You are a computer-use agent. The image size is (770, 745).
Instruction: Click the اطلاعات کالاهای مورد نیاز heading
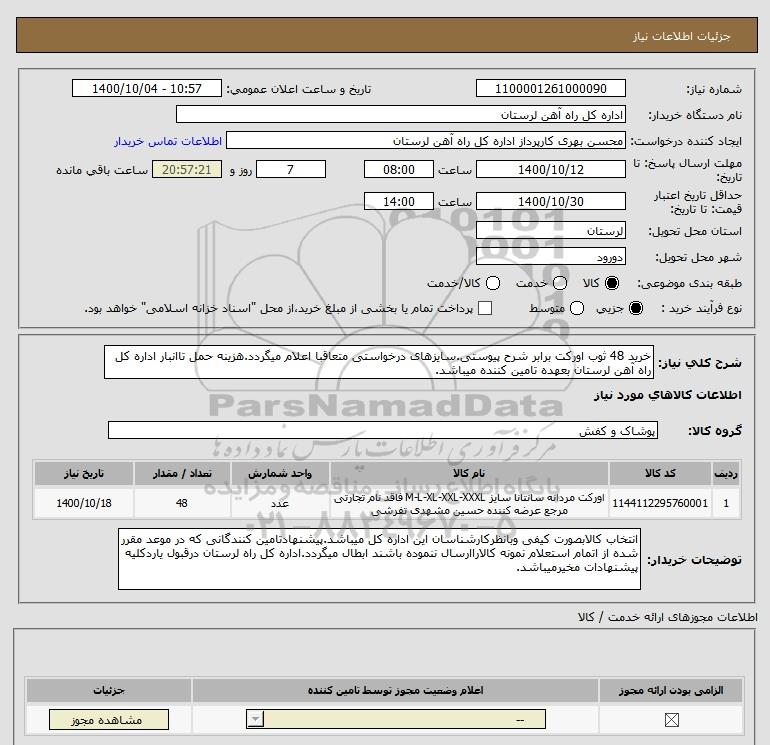click(668, 395)
